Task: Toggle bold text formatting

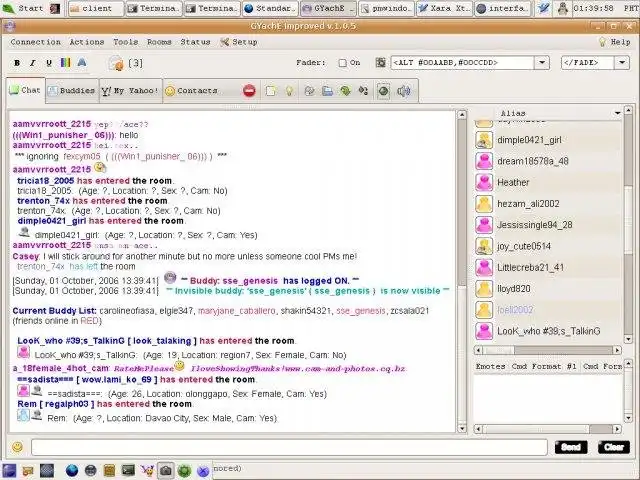Action: point(17,63)
